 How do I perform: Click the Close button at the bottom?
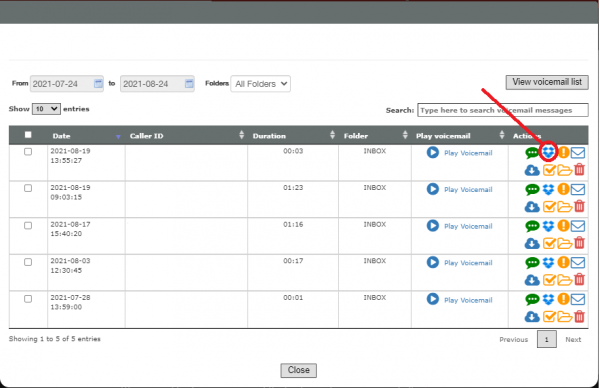tap(298, 370)
